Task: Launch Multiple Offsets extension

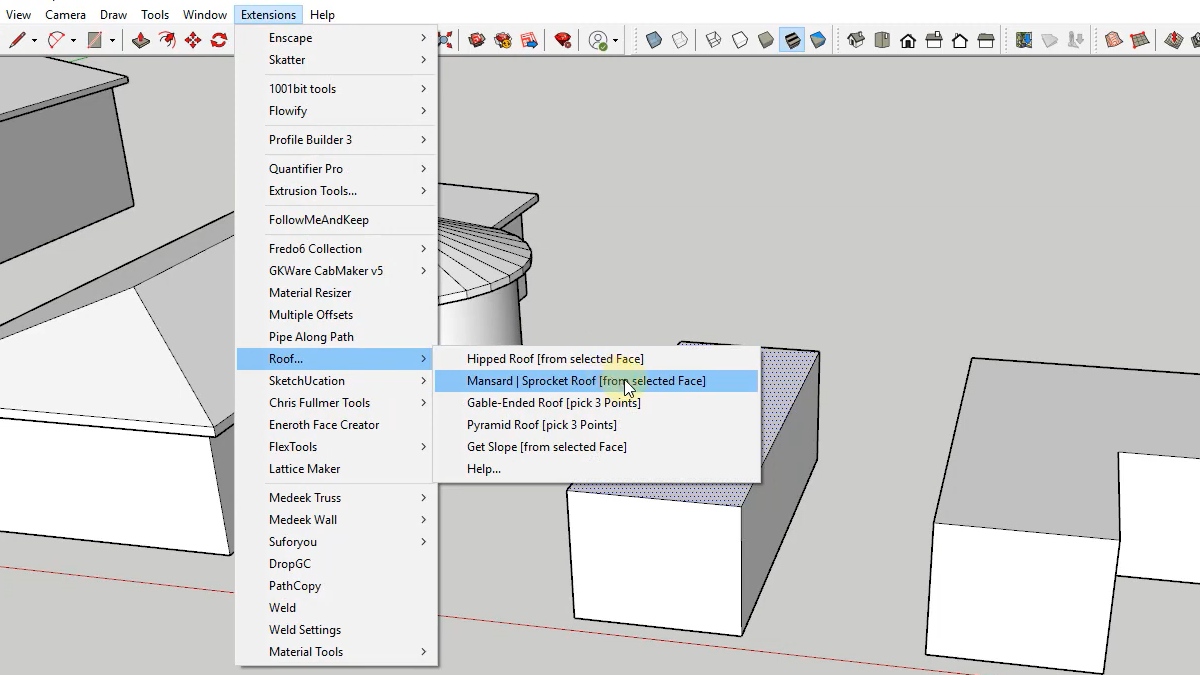Action: [337, 315]
